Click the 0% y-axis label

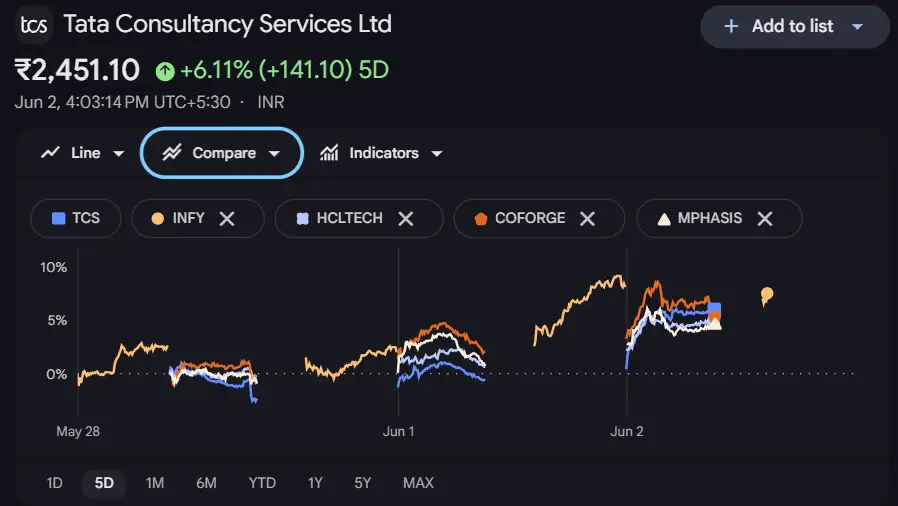(x=57, y=374)
